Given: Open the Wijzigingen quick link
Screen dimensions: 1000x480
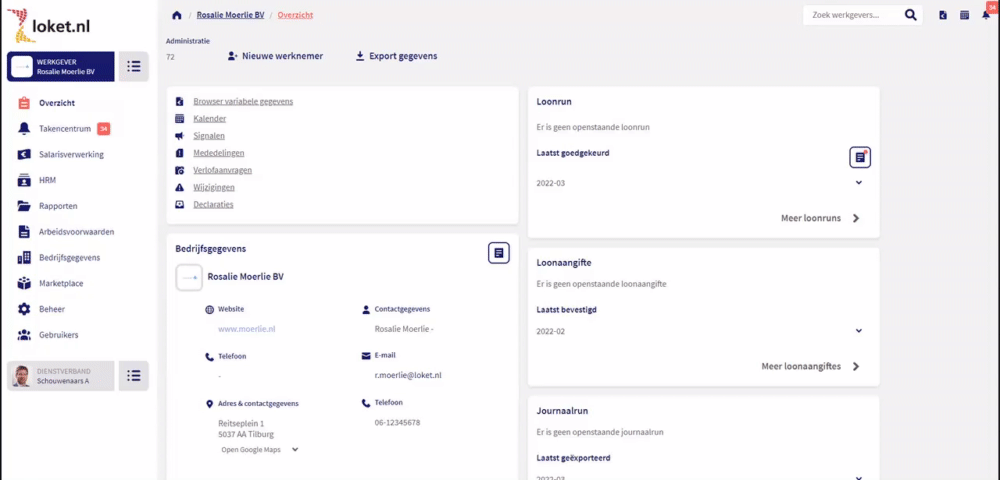Looking at the screenshot, I should pyautogui.click(x=214, y=187).
